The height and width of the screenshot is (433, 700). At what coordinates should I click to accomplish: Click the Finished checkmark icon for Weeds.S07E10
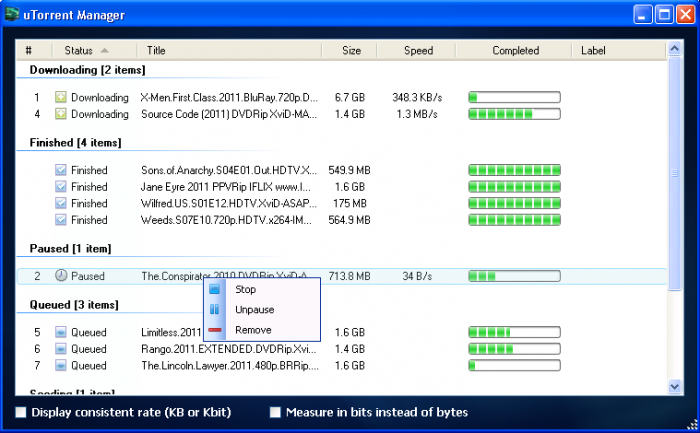tap(61, 220)
